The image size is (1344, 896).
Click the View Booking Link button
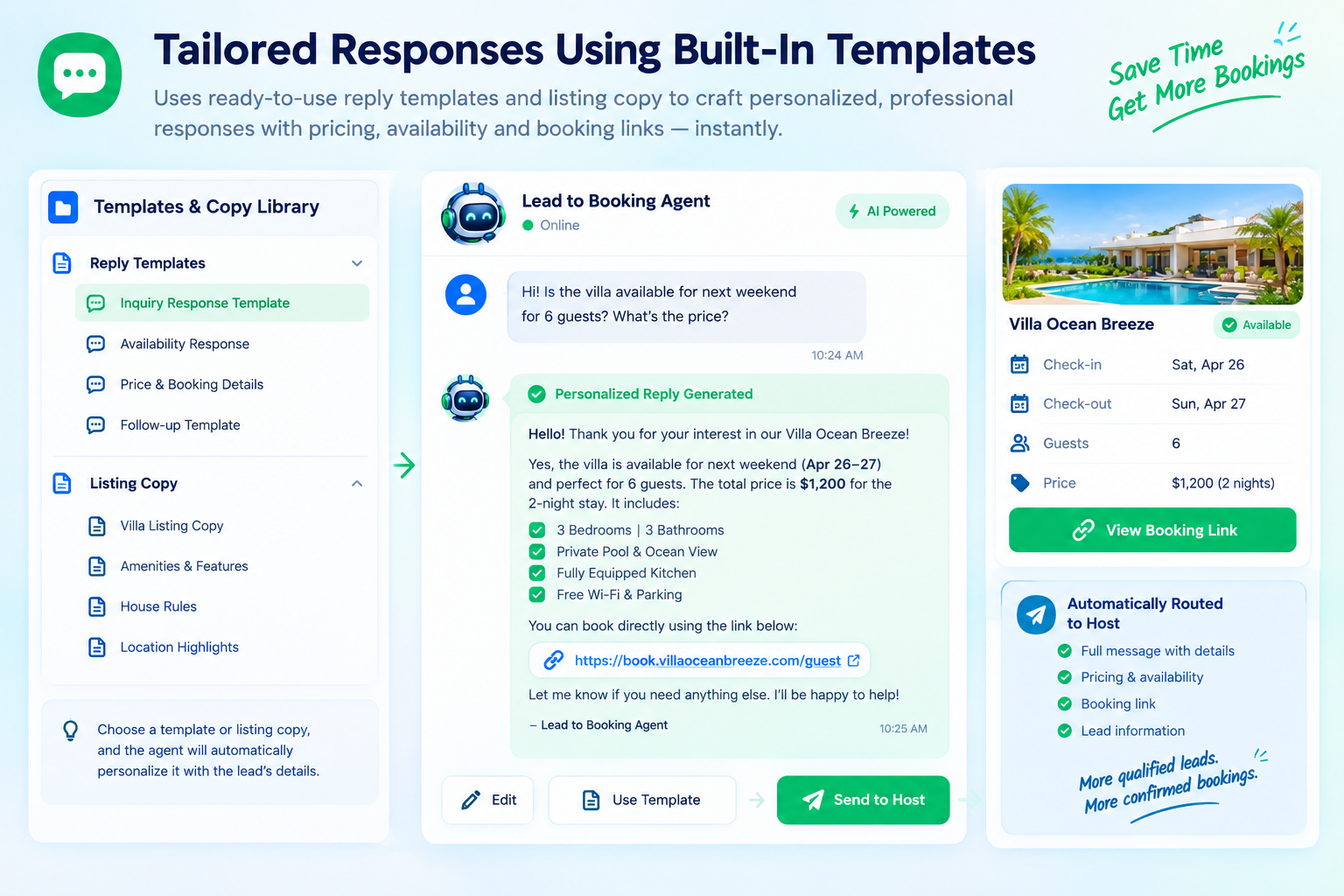pos(1152,530)
